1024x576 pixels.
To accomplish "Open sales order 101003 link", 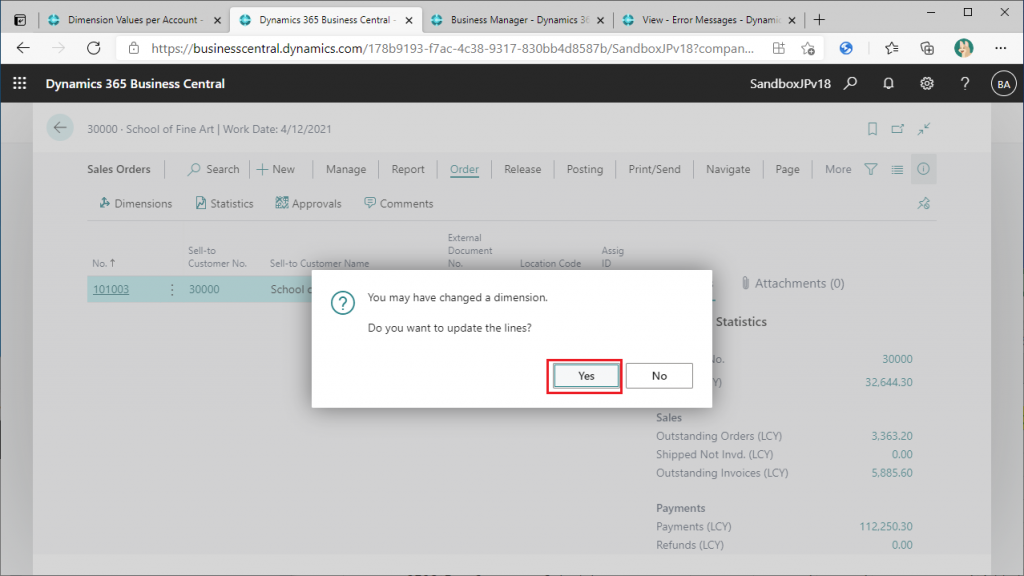I will (111, 289).
